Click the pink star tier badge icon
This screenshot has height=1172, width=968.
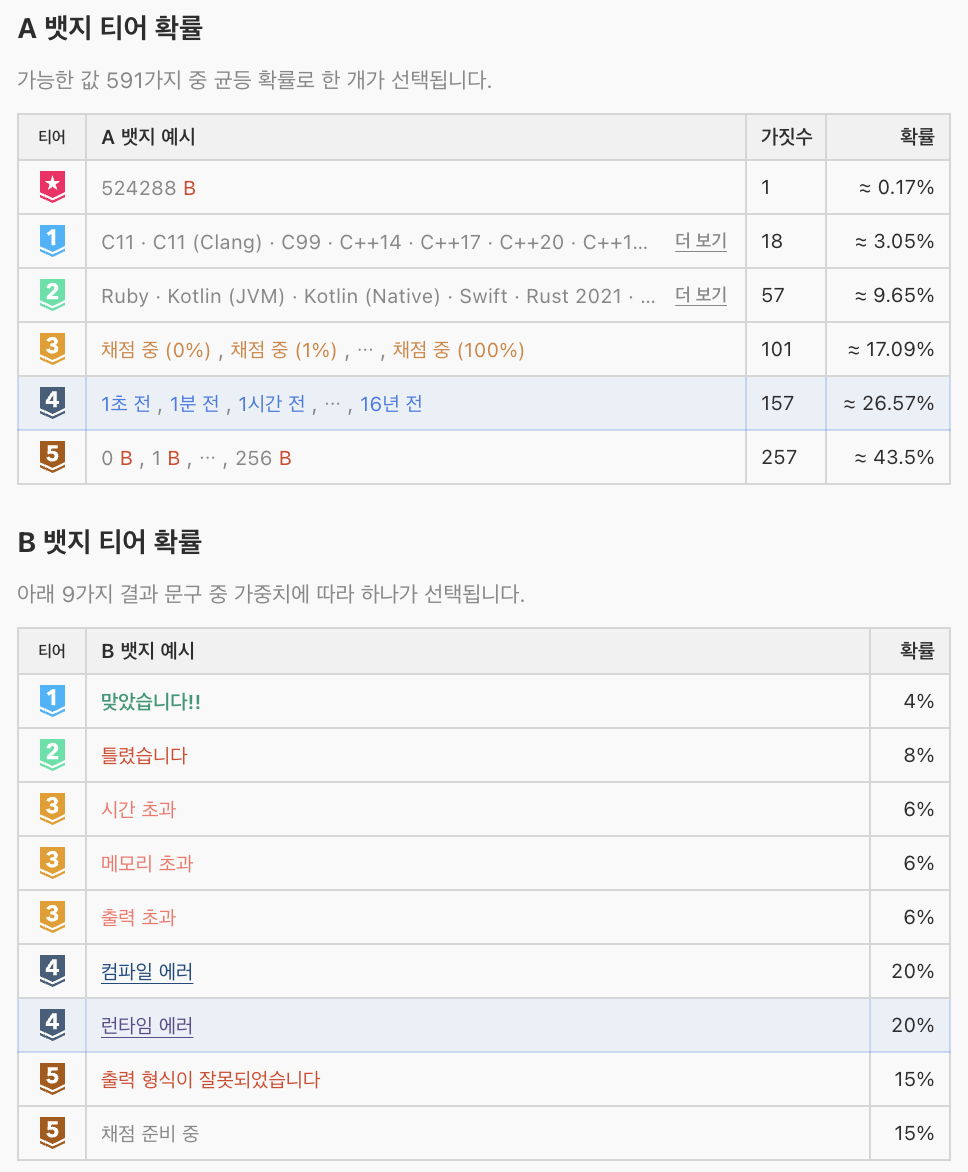pyautogui.click(x=52, y=187)
